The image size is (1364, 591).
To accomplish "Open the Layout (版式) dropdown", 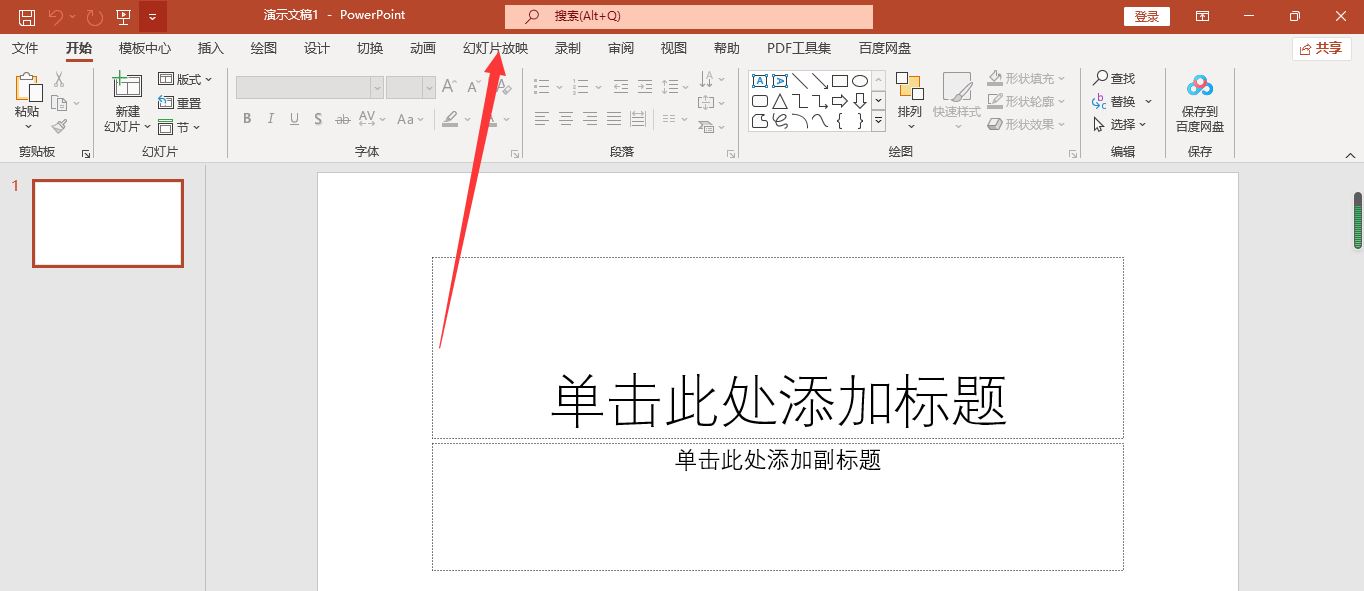I will [x=186, y=79].
